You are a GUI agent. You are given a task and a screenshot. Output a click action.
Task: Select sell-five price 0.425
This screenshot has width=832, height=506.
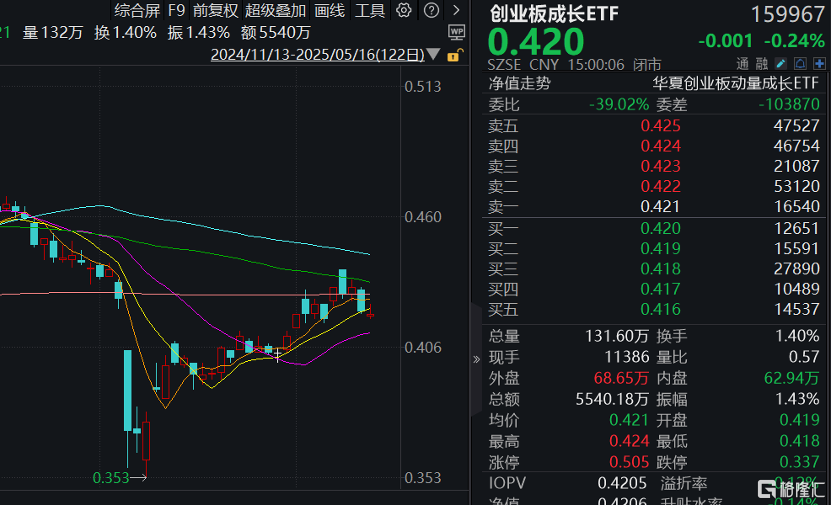tap(660, 126)
